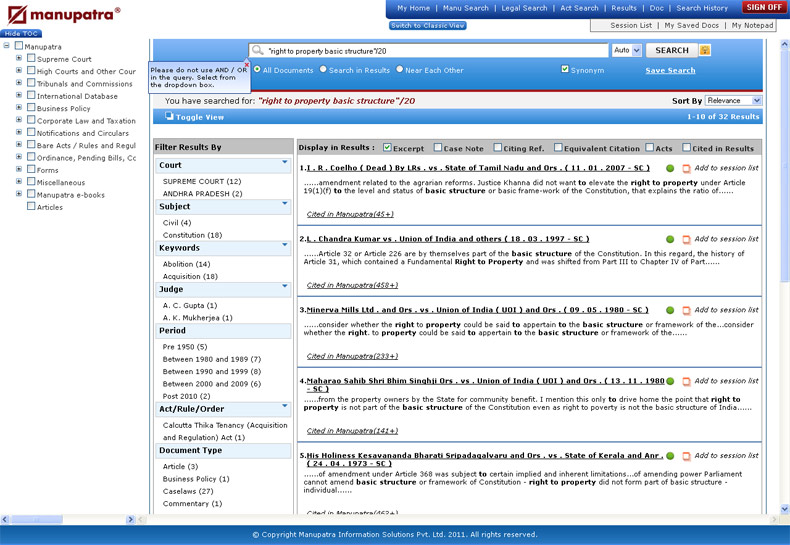Screen dimensions: 790x545
Task: Open Manu Search menu item
Action: click(466, 8)
